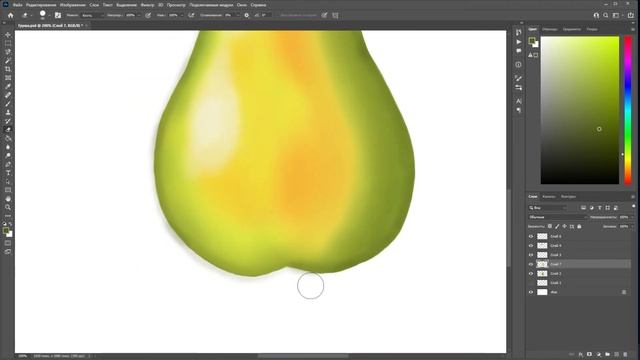
Task: Open the Изображение menu
Action: [73, 5]
